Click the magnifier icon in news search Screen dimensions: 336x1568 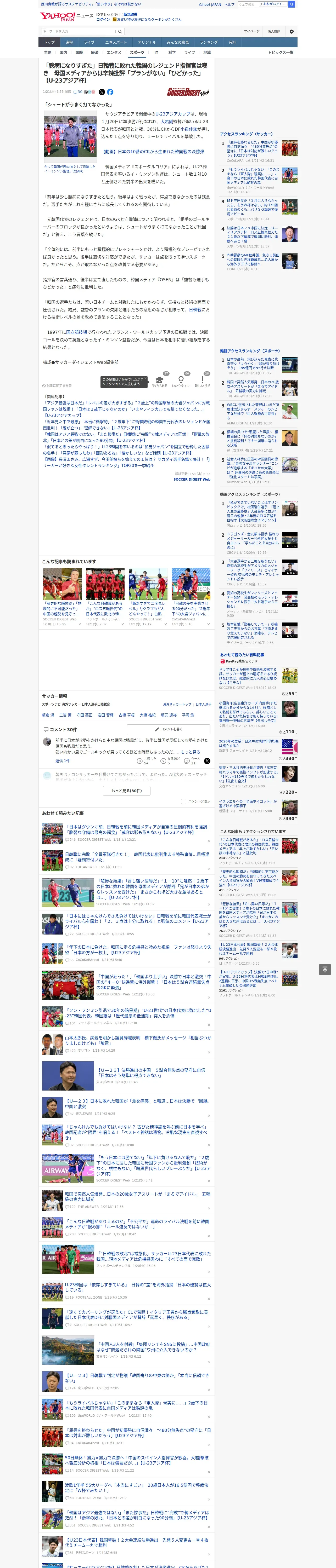(120, 31)
